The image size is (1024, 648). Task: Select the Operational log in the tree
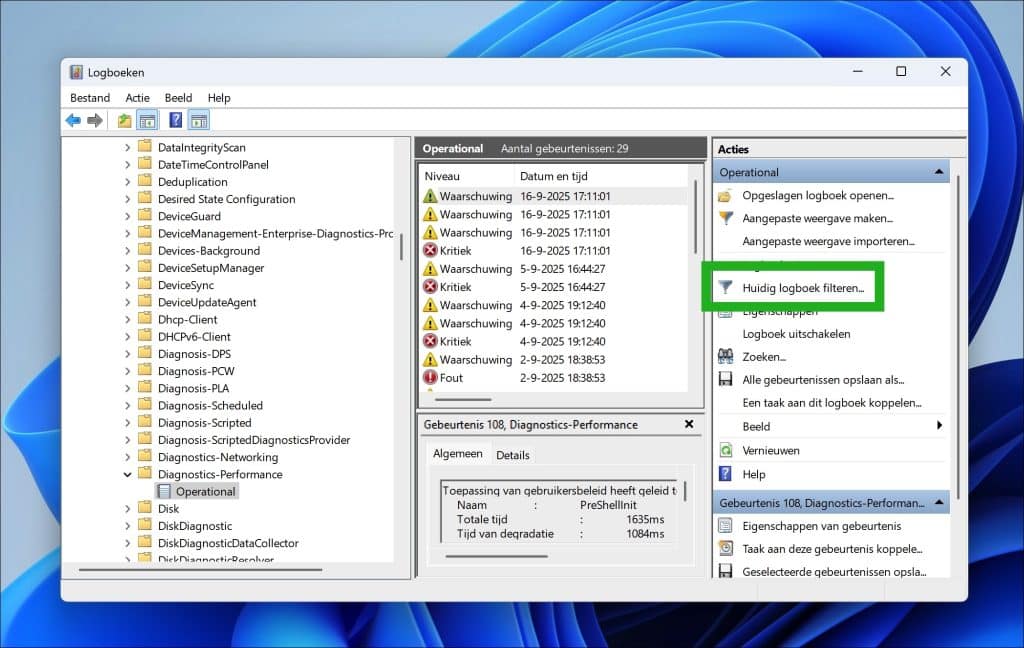pyautogui.click(x=205, y=491)
